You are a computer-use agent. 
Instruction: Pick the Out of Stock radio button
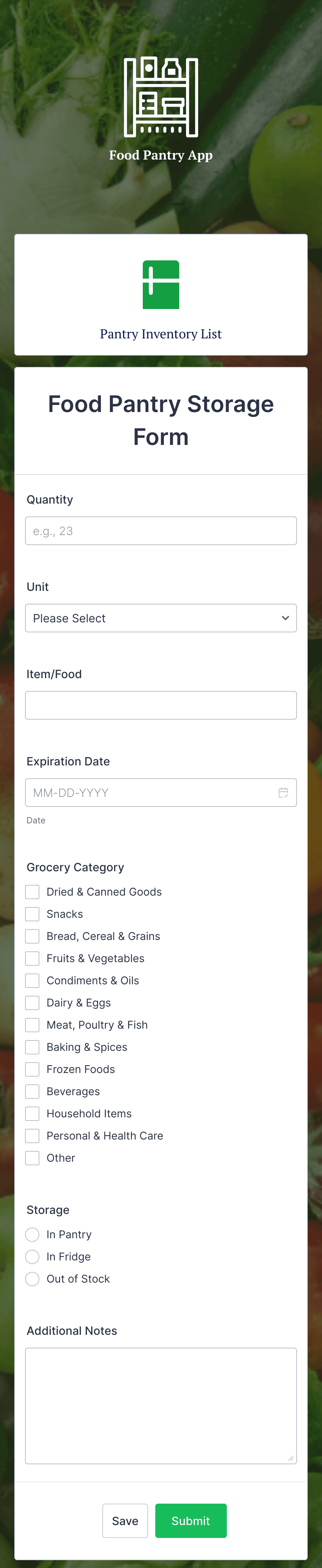pos(32,1279)
